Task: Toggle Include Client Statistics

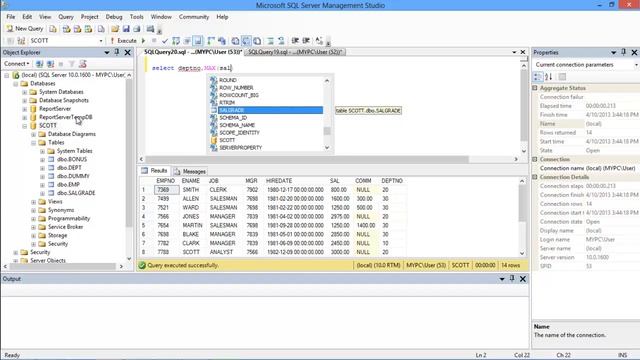Action: coord(222,40)
